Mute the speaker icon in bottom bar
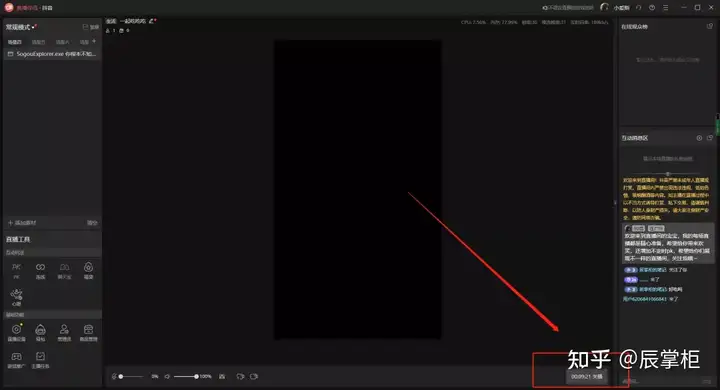 (x=167, y=377)
